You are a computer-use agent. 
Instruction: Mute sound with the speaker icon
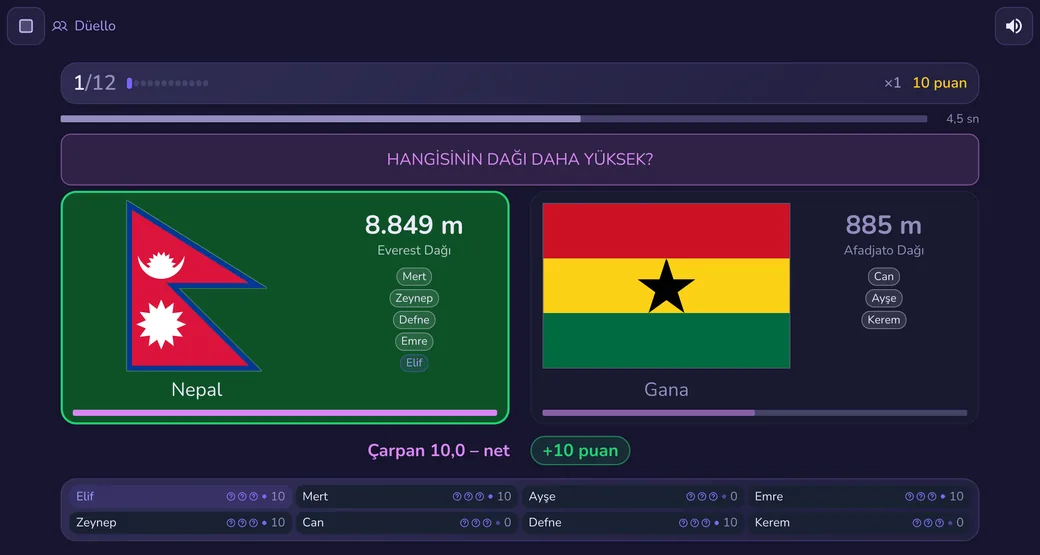pos(1013,26)
